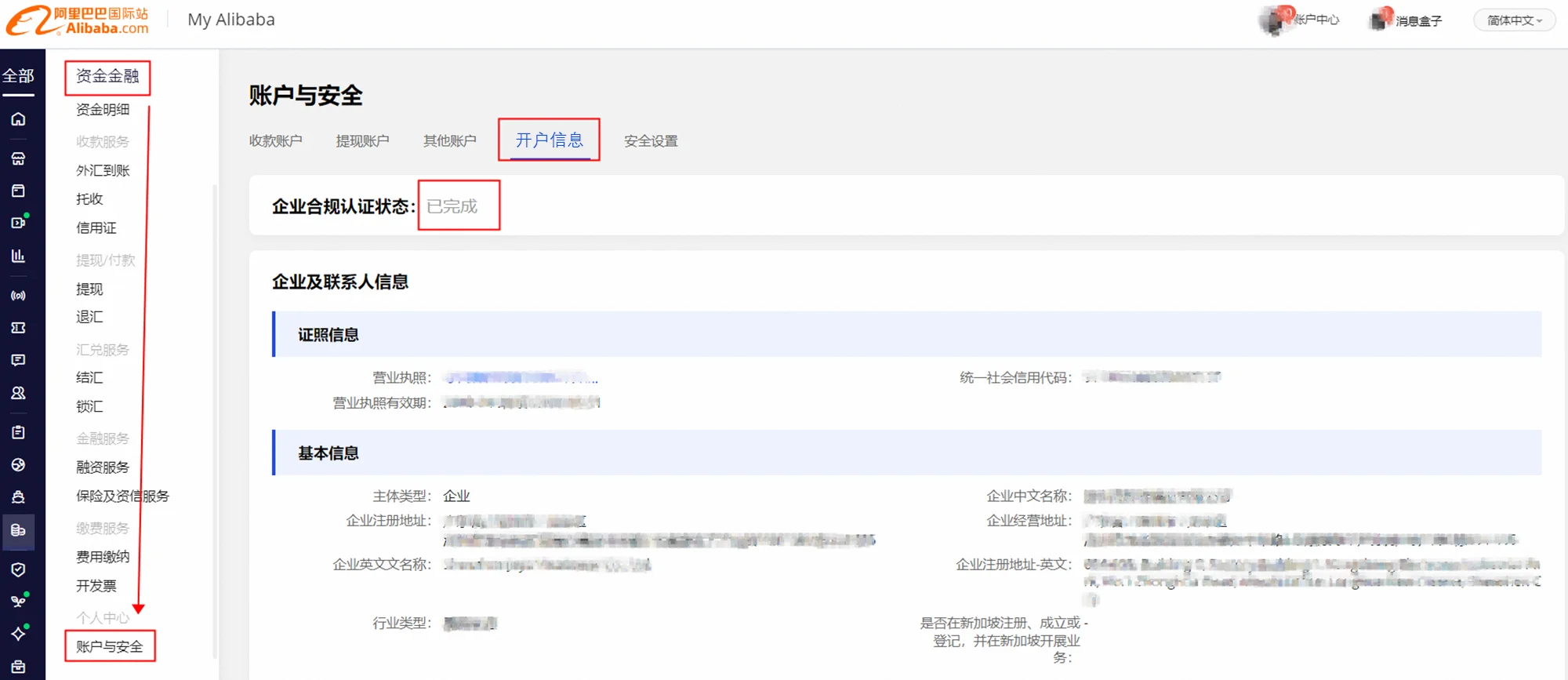
Task: Switch to the 安全设置 tab
Action: click(x=651, y=141)
